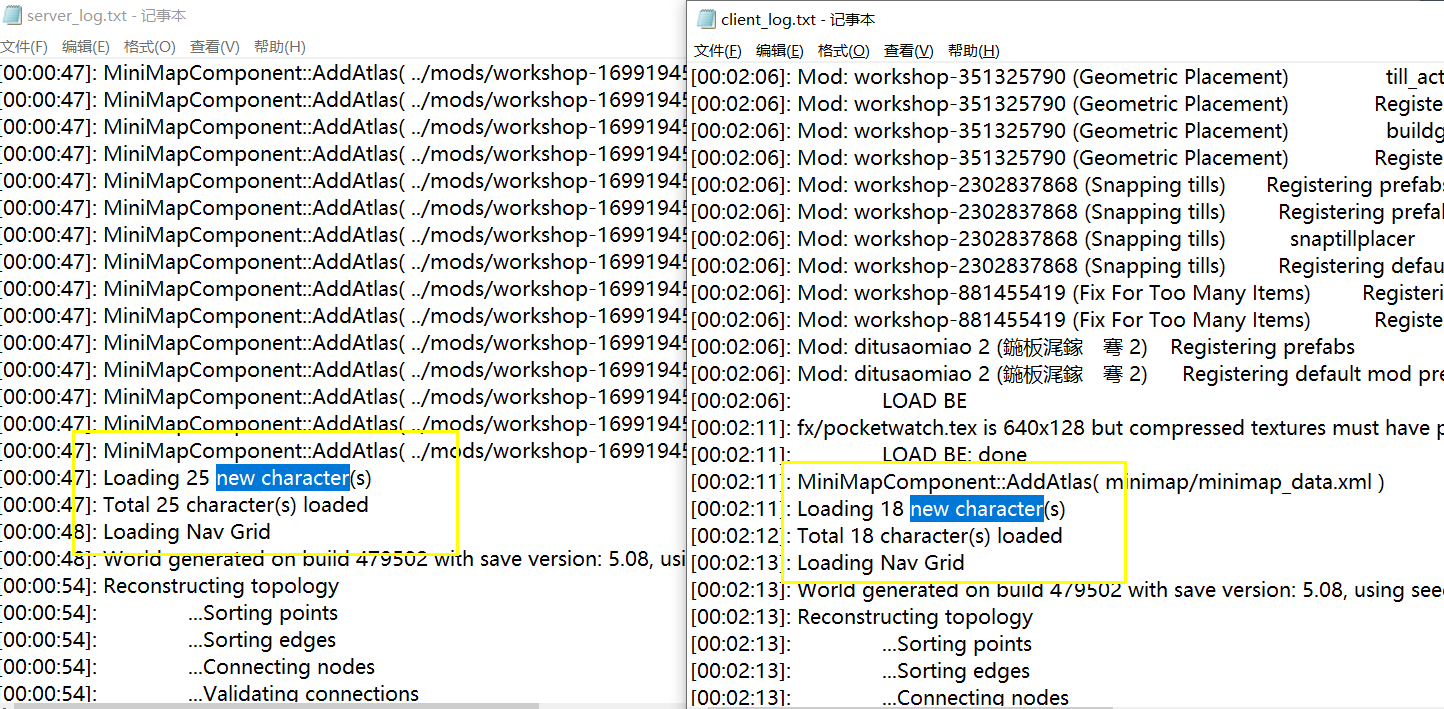Viewport: 1444px width, 709px height.
Task: Open 文件(F) menu in server_log window
Action: pos(24,47)
